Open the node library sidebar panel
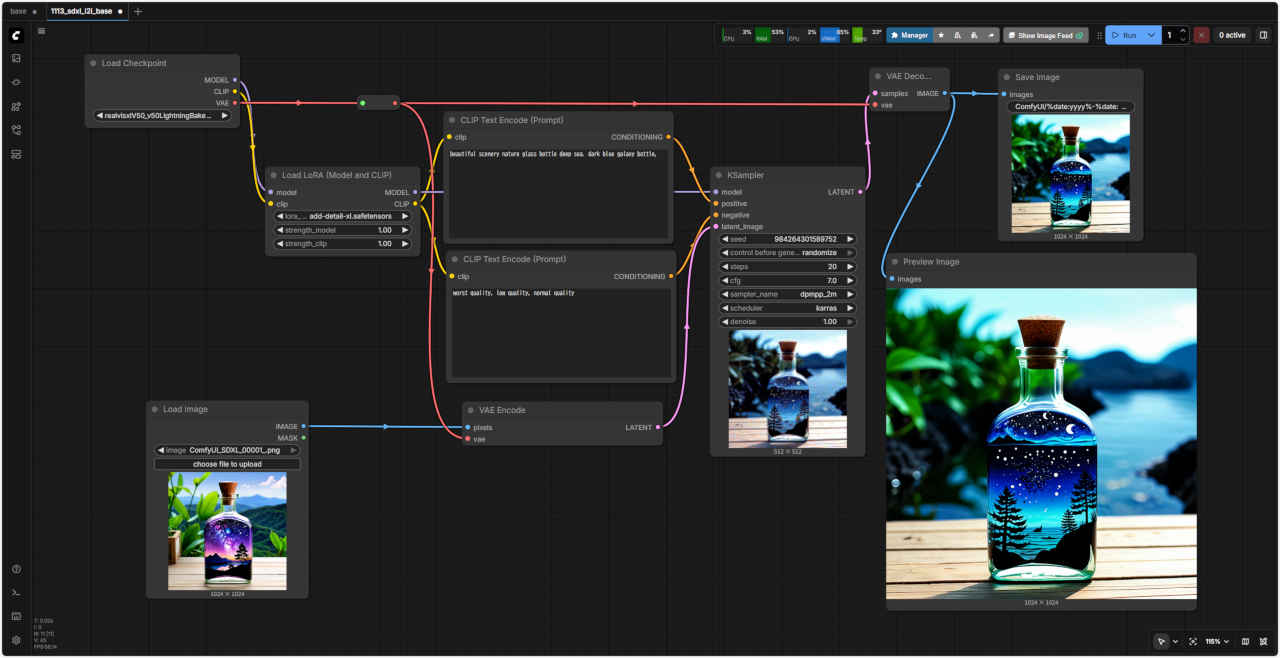Screen dimensions: 1280x658 click(16, 106)
